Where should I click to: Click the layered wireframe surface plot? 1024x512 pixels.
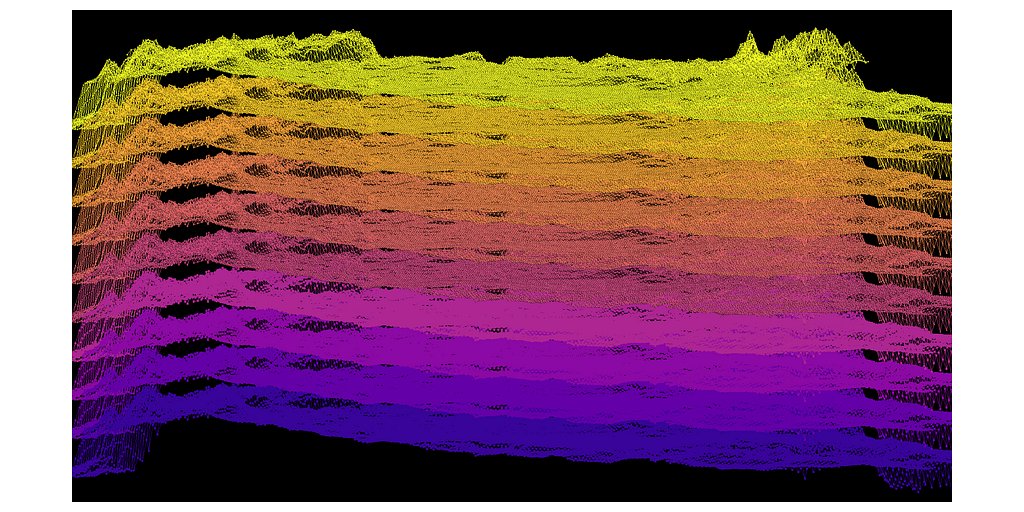point(511,256)
